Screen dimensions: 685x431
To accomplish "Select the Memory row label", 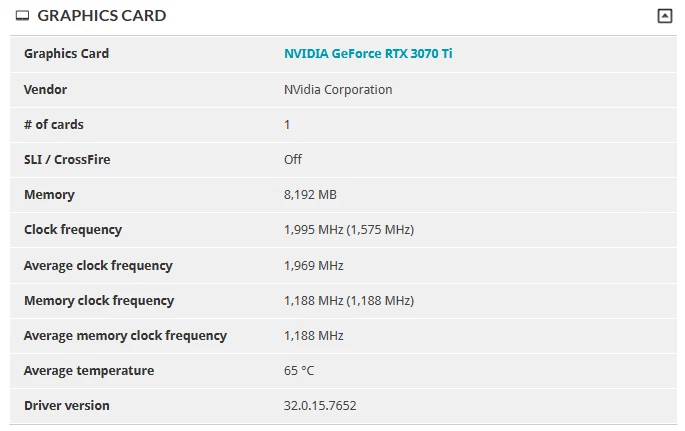I will pos(49,194).
